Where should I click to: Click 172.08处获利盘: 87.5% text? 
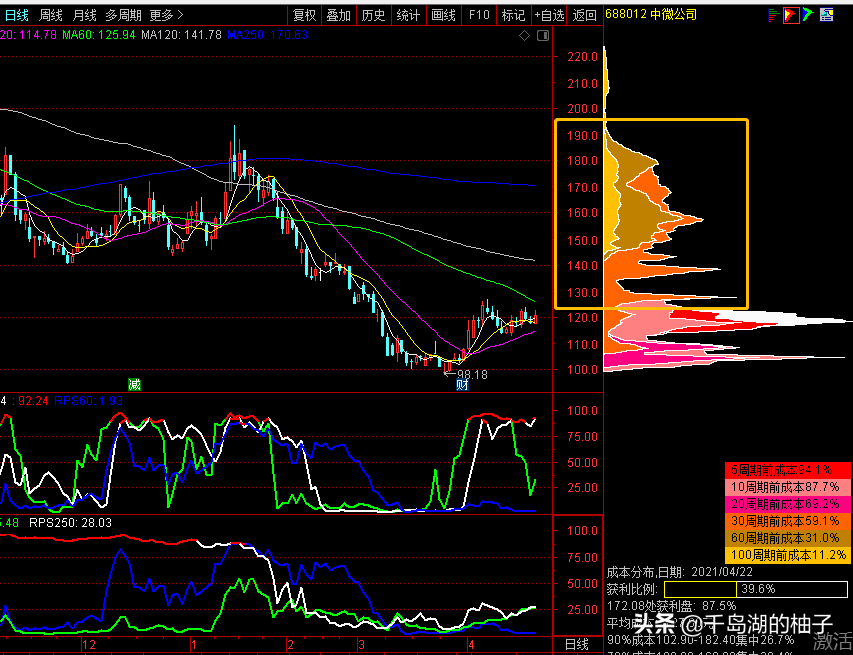point(671,605)
